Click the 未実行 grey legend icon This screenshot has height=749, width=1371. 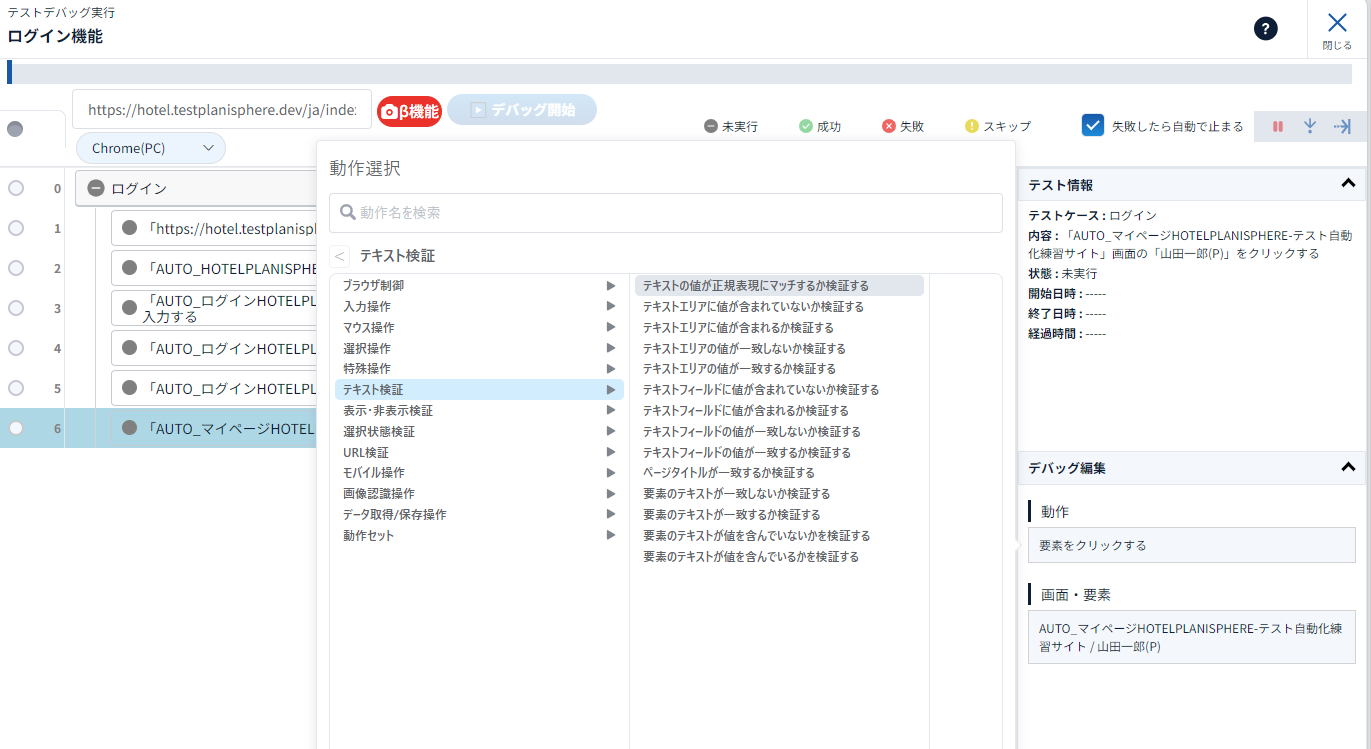tap(710, 127)
